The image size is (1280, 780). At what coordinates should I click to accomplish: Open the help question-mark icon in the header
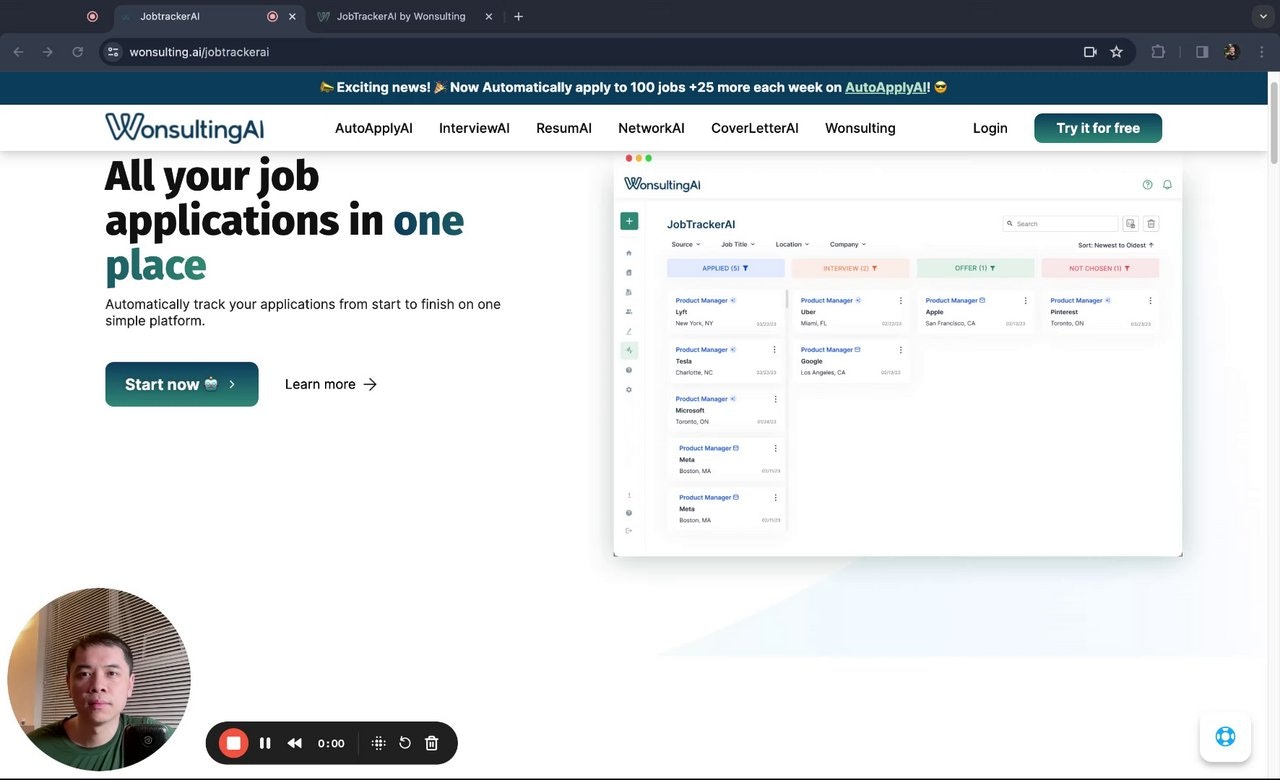[x=1147, y=184]
